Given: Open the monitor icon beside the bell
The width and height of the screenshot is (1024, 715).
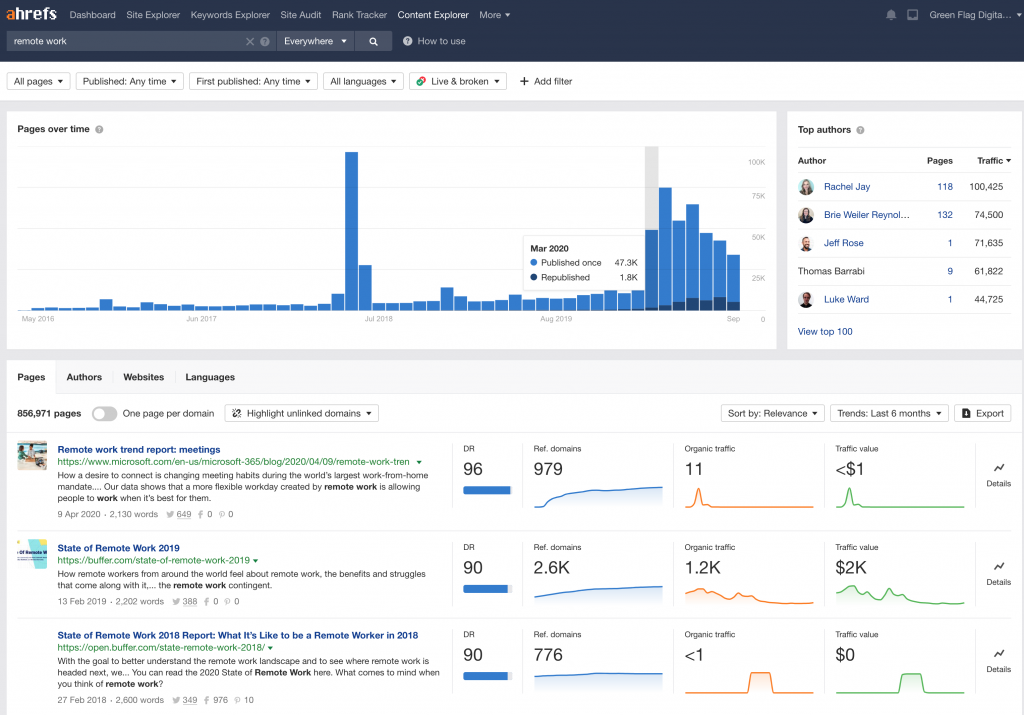Looking at the screenshot, I should [x=912, y=14].
